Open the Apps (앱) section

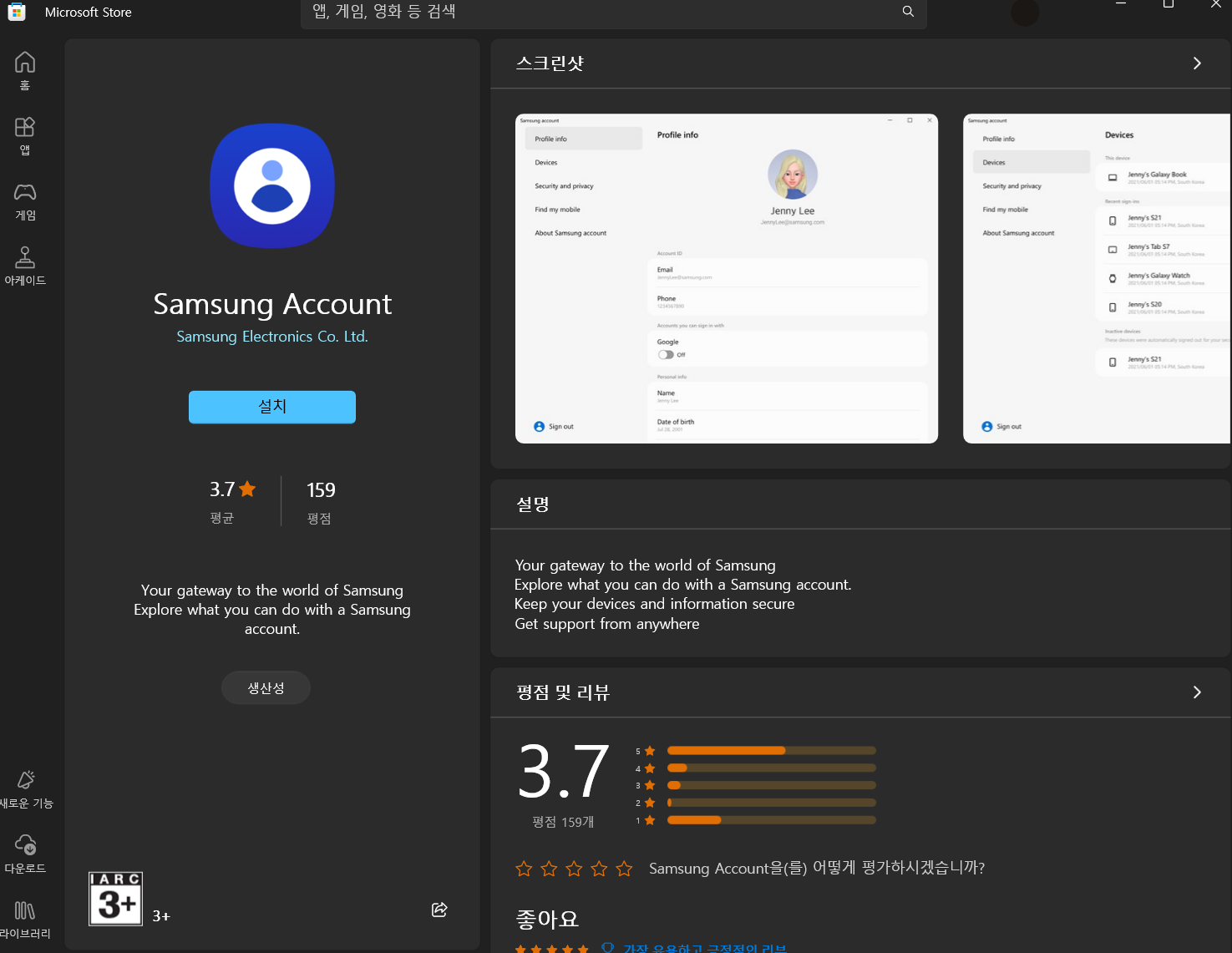pos(25,136)
